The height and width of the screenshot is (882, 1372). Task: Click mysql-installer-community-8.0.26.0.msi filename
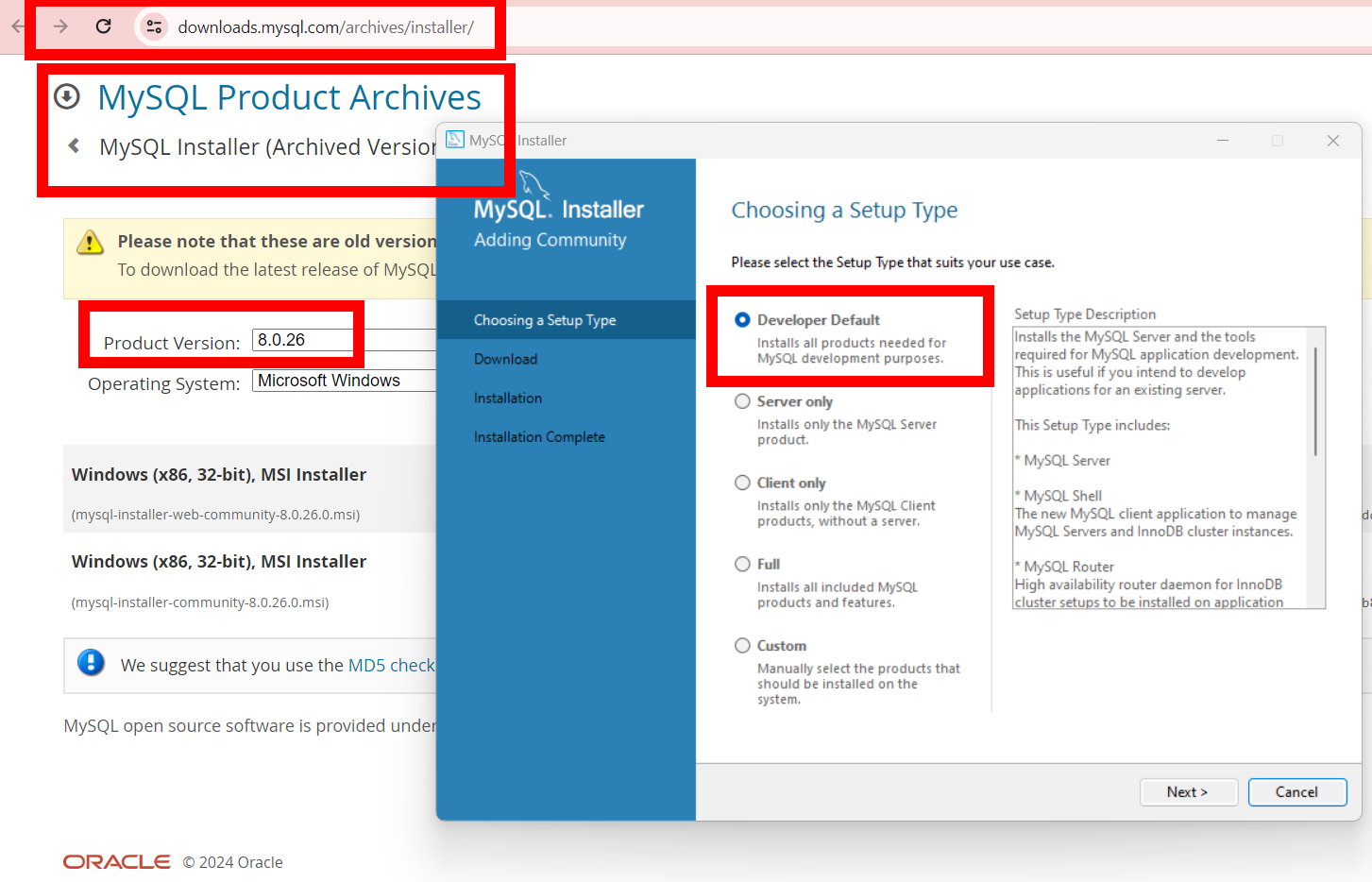(x=200, y=602)
